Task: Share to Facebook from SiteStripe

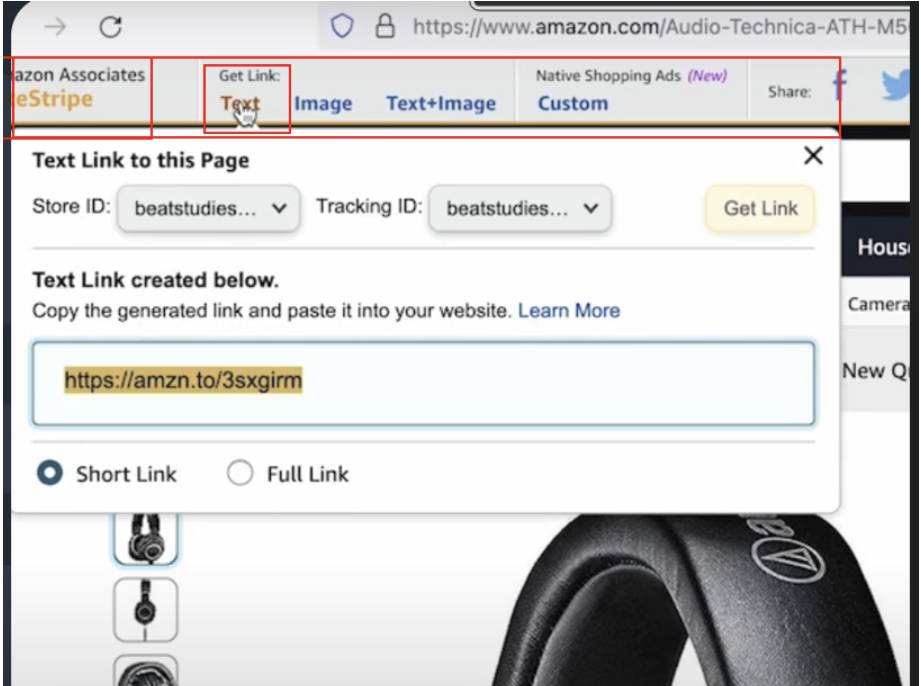Action: pos(840,84)
